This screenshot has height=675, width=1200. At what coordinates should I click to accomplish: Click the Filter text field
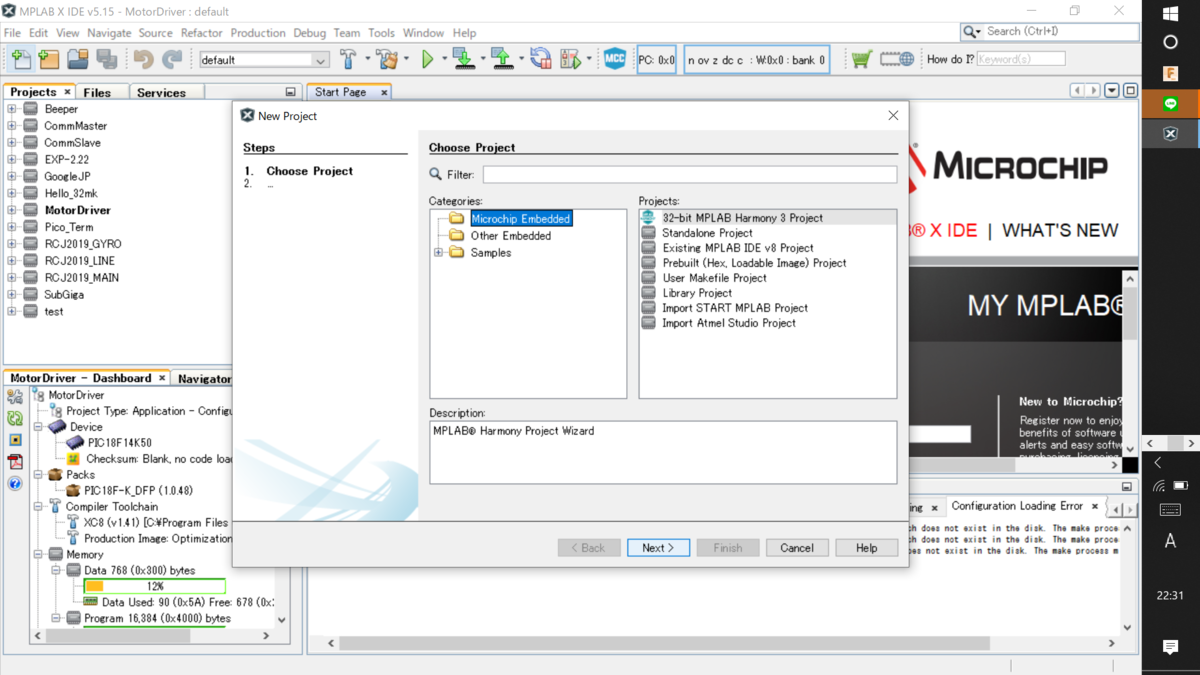690,174
